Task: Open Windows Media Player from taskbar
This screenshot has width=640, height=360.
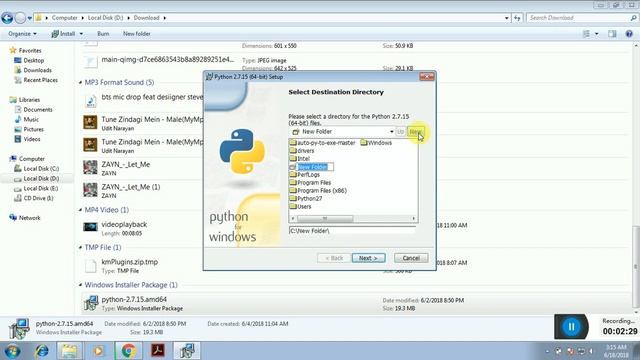Action: tap(98, 351)
